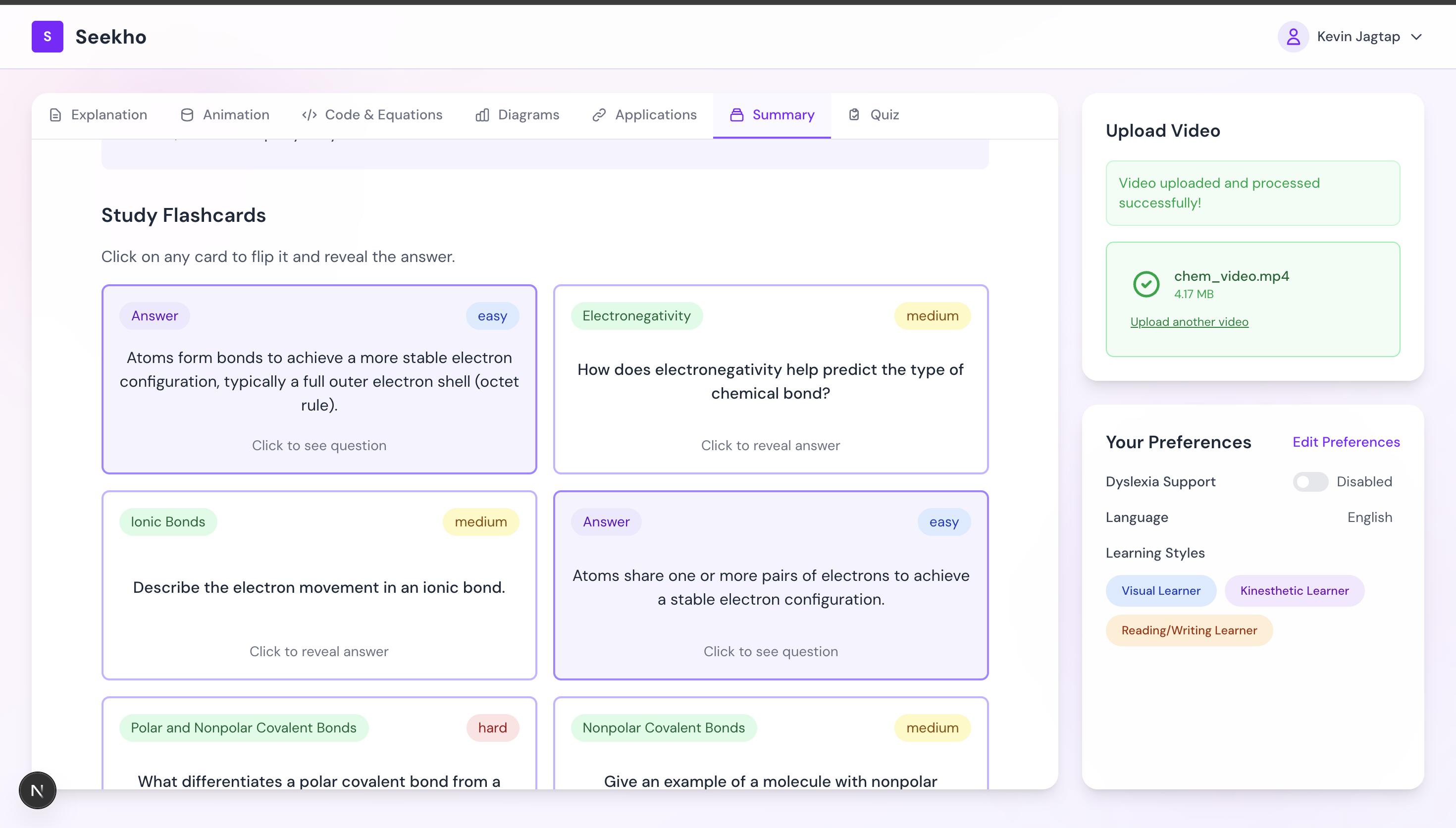
Task: Expand the Kevin Jagtap account chevron
Action: click(1416, 37)
